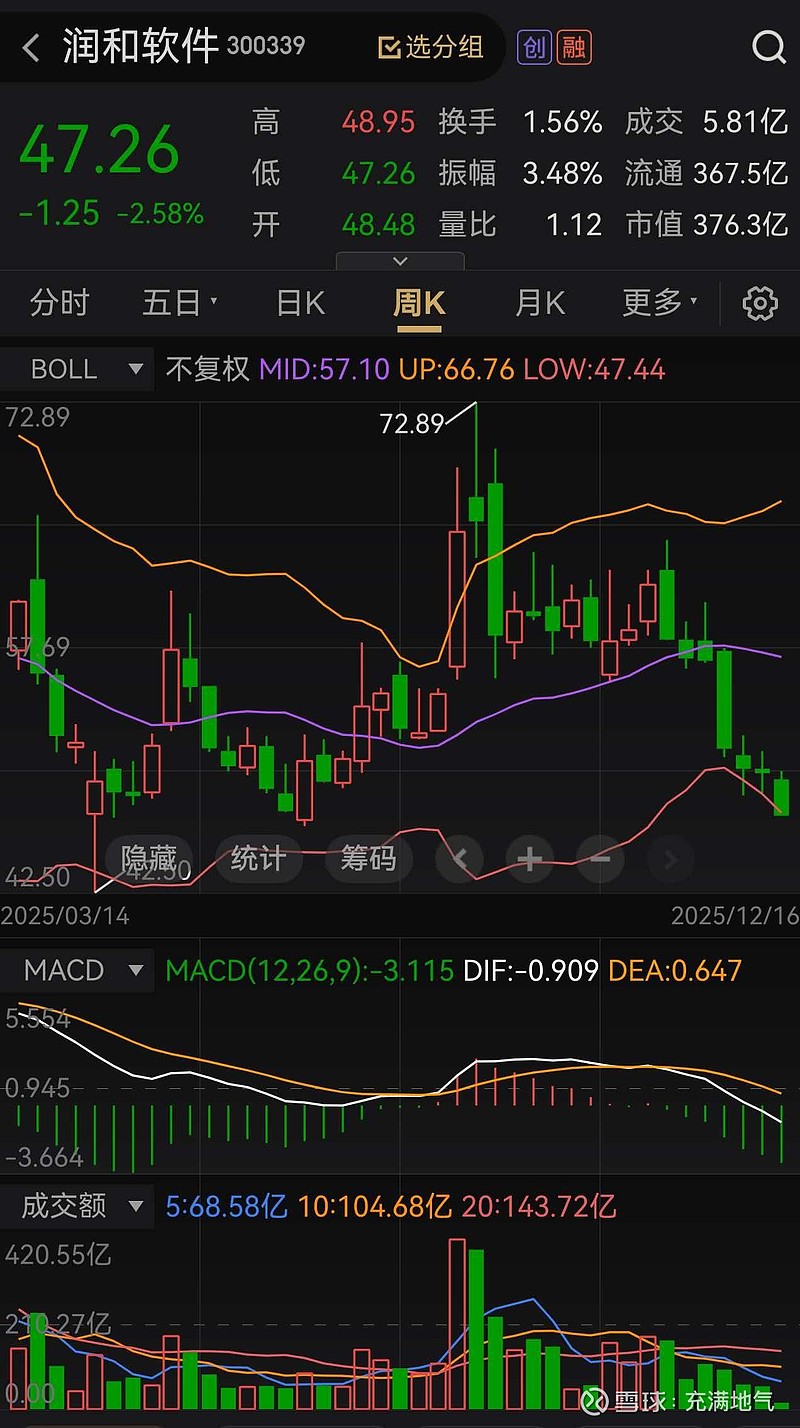This screenshot has width=800, height=1428.
Task: Switch to the 分时 intraday tab
Action: pyautogui.click(x=58, y=303)
